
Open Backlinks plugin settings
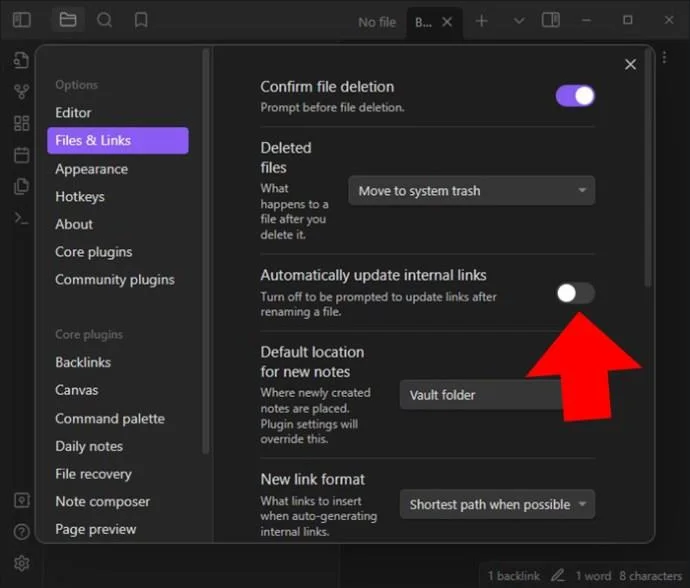coord(117,362)
